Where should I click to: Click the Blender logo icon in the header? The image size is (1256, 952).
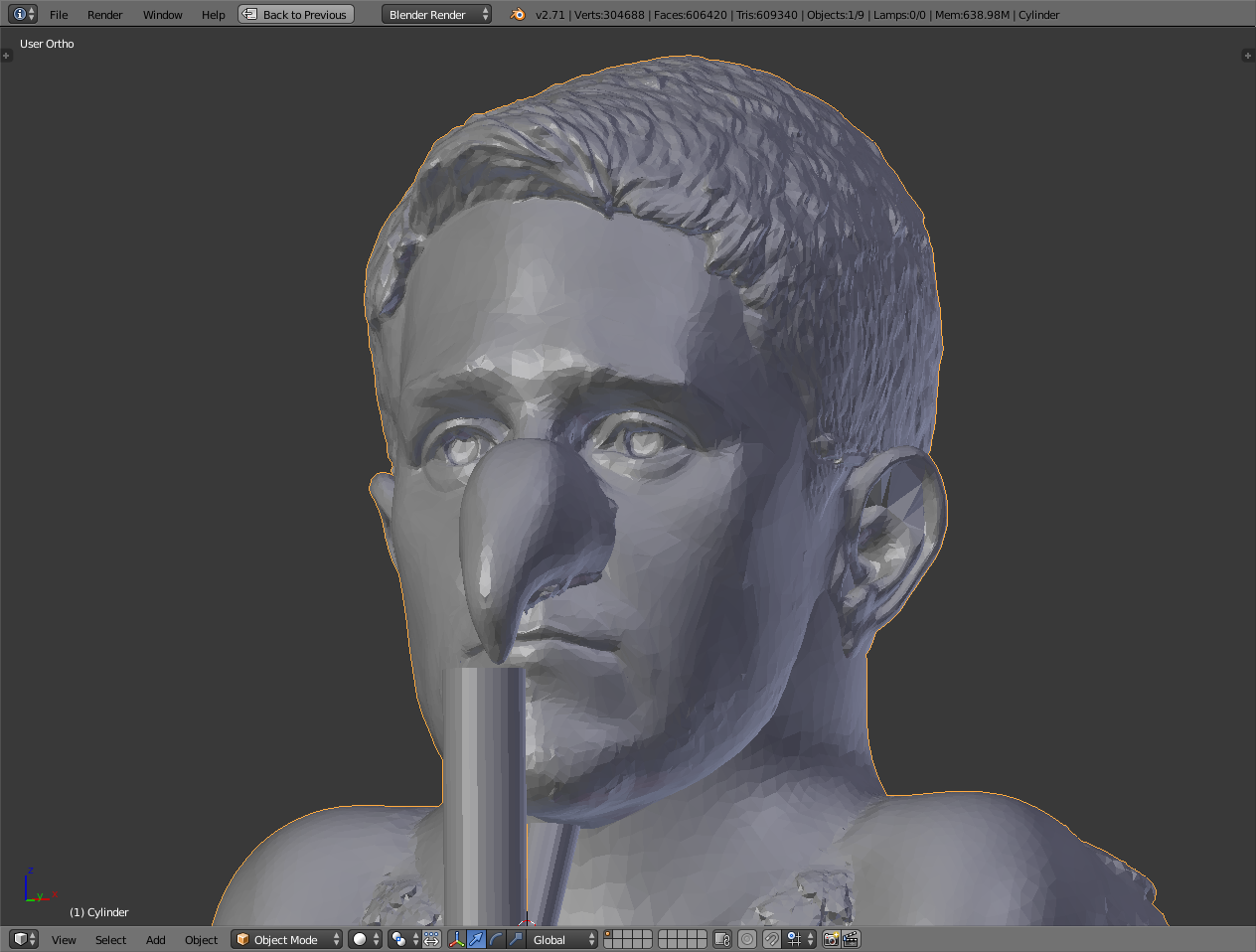518,15
